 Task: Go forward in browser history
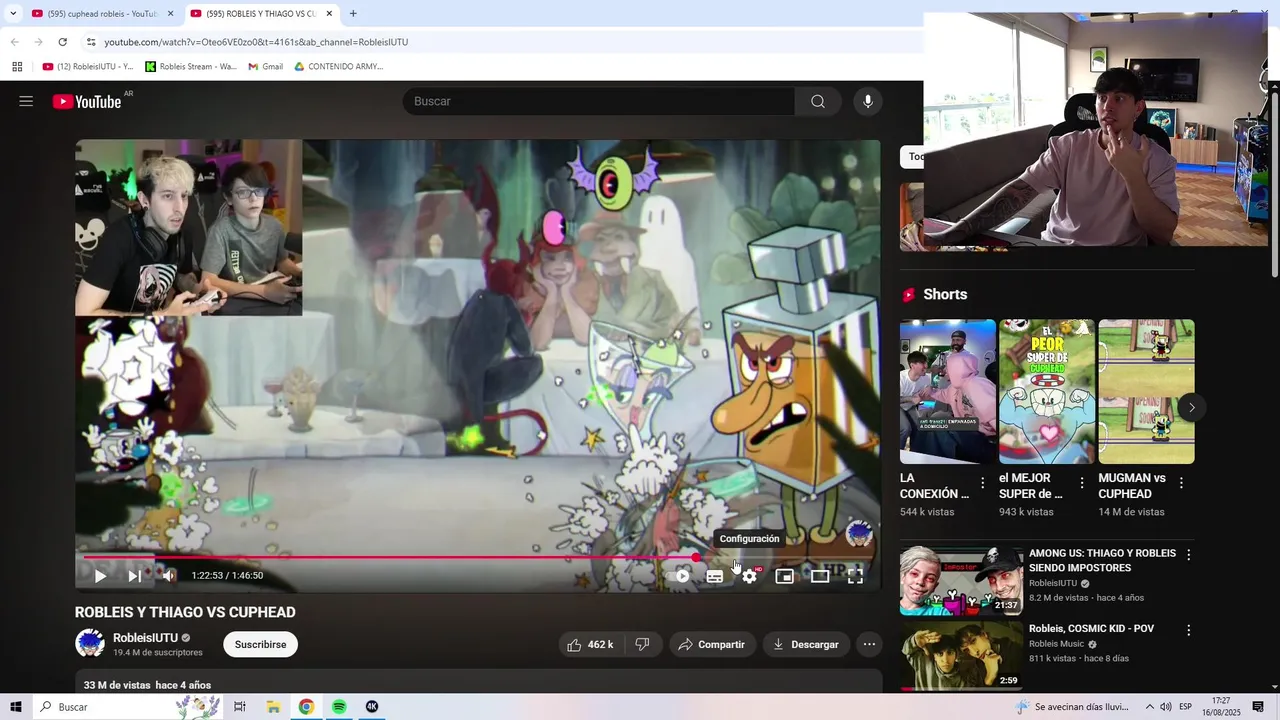point(38,42)
